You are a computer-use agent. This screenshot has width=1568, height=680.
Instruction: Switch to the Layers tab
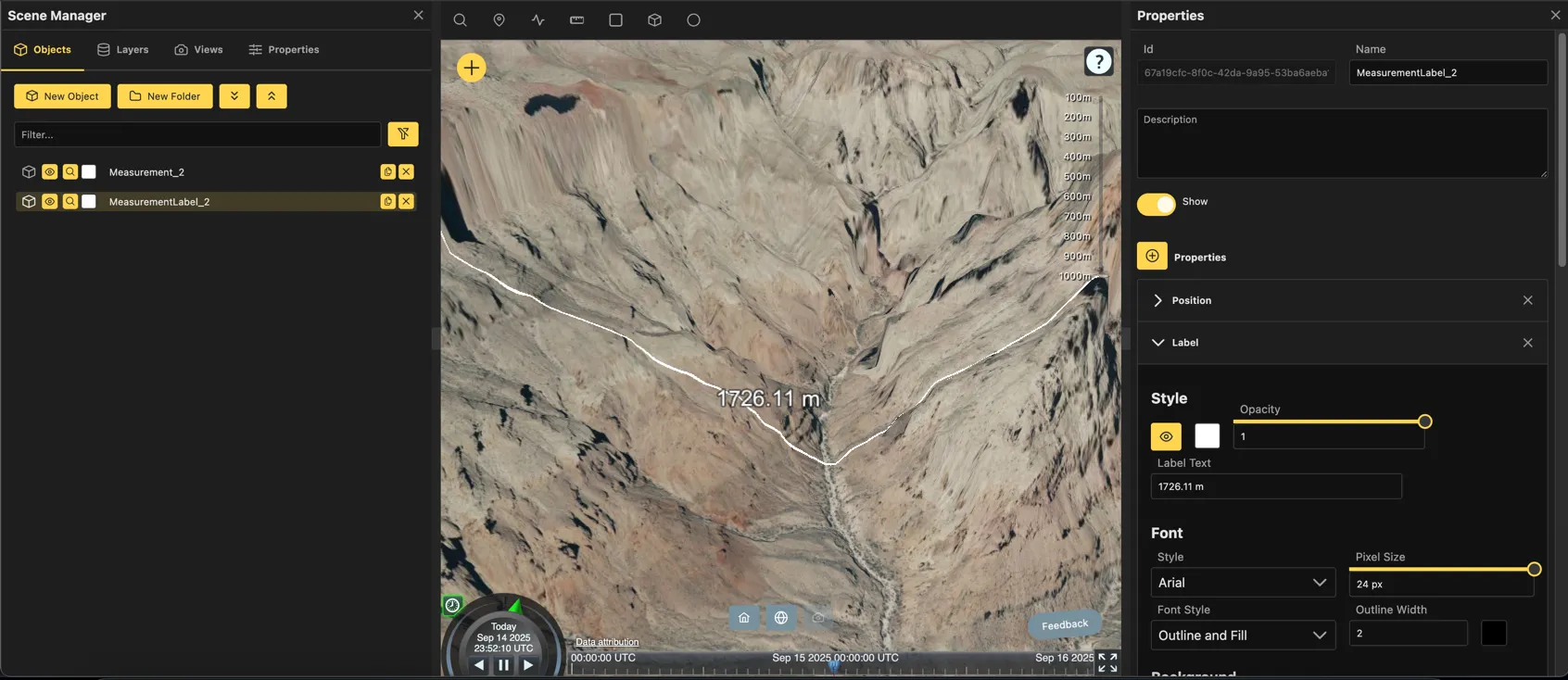point(123,50)
